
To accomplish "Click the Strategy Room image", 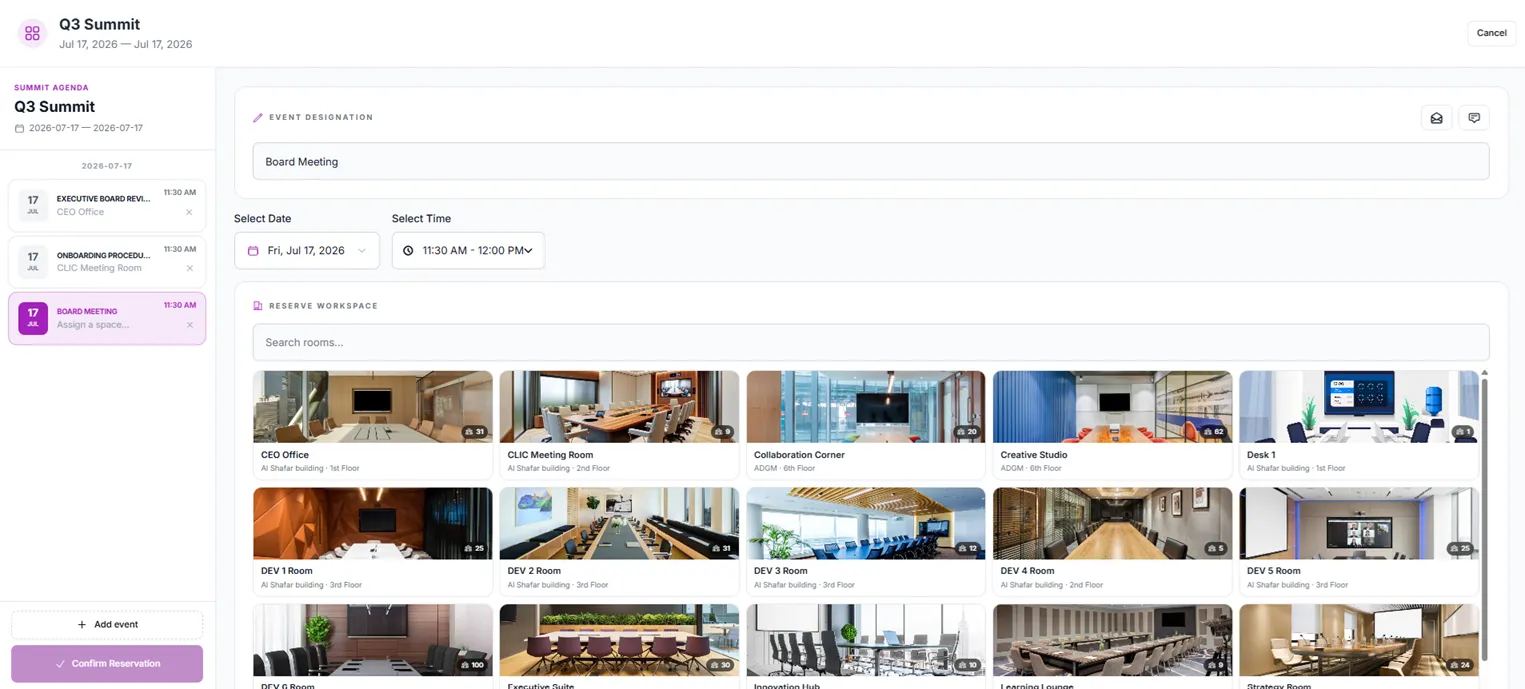I will click(x=1359, y=640).
